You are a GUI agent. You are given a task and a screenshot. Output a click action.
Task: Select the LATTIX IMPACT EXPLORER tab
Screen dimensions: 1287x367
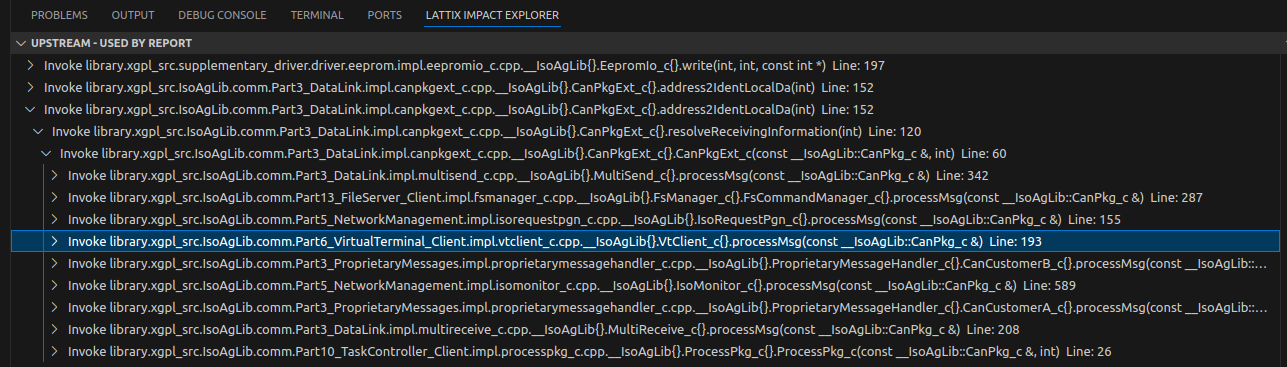pos(492,16)
